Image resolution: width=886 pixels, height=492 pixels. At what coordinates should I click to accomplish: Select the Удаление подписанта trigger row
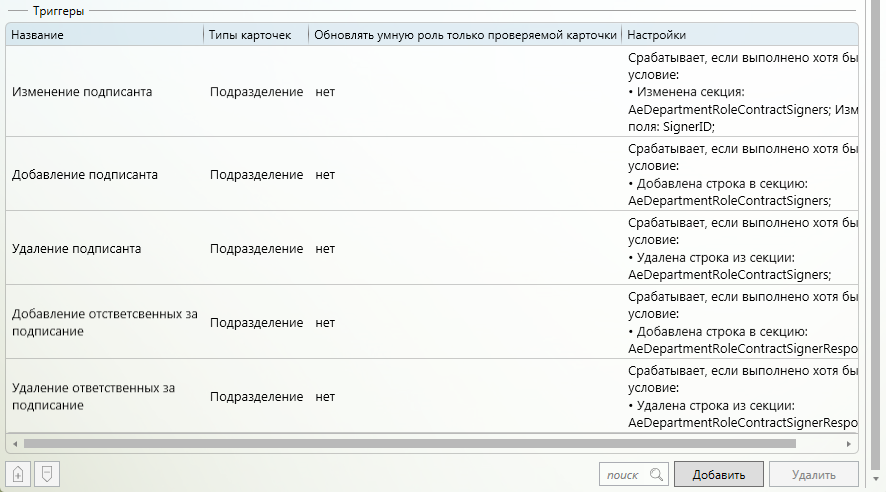click(x=76, y=248)
